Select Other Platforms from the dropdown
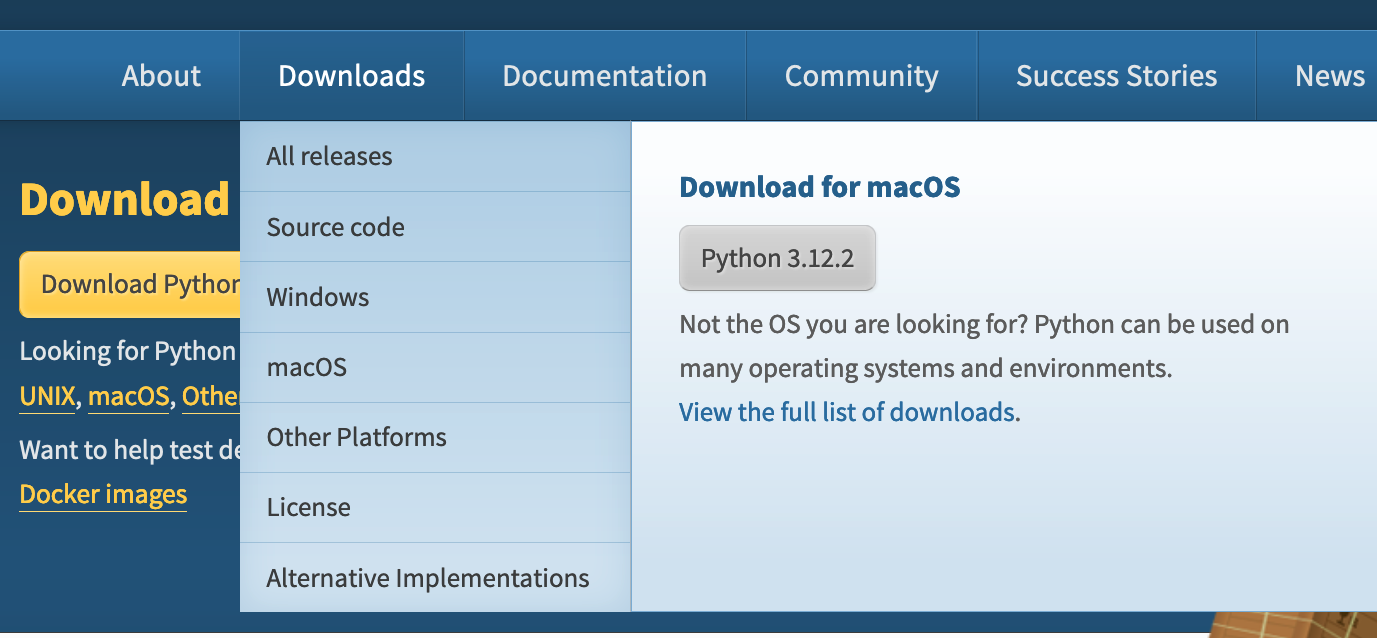Screen dimensions: 1377x638 coord(435,437)
